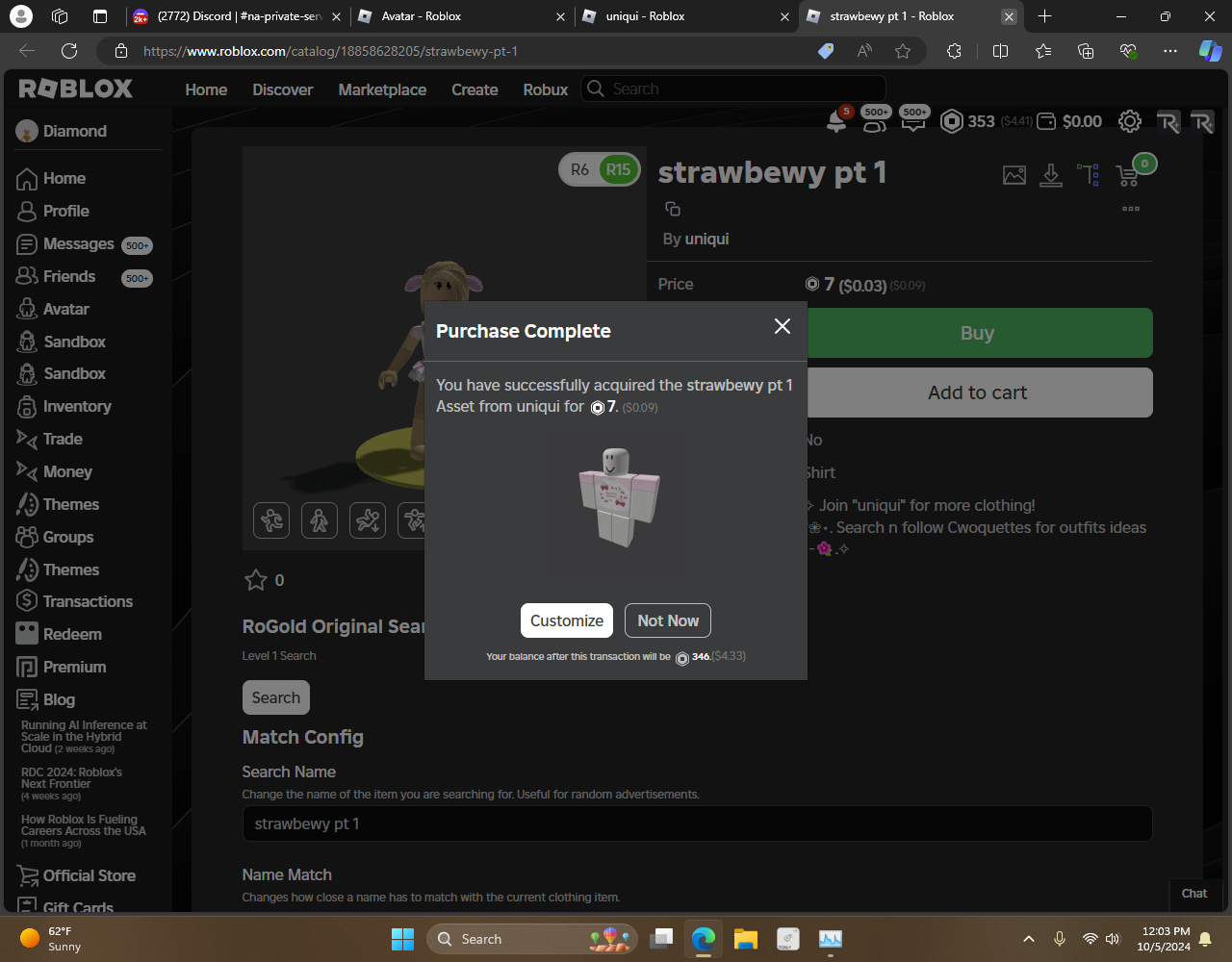Viewport: 1232px width, 962px height.
Task: Click the wallet icon showing $0.00
Action: [x=1048, y=121]
